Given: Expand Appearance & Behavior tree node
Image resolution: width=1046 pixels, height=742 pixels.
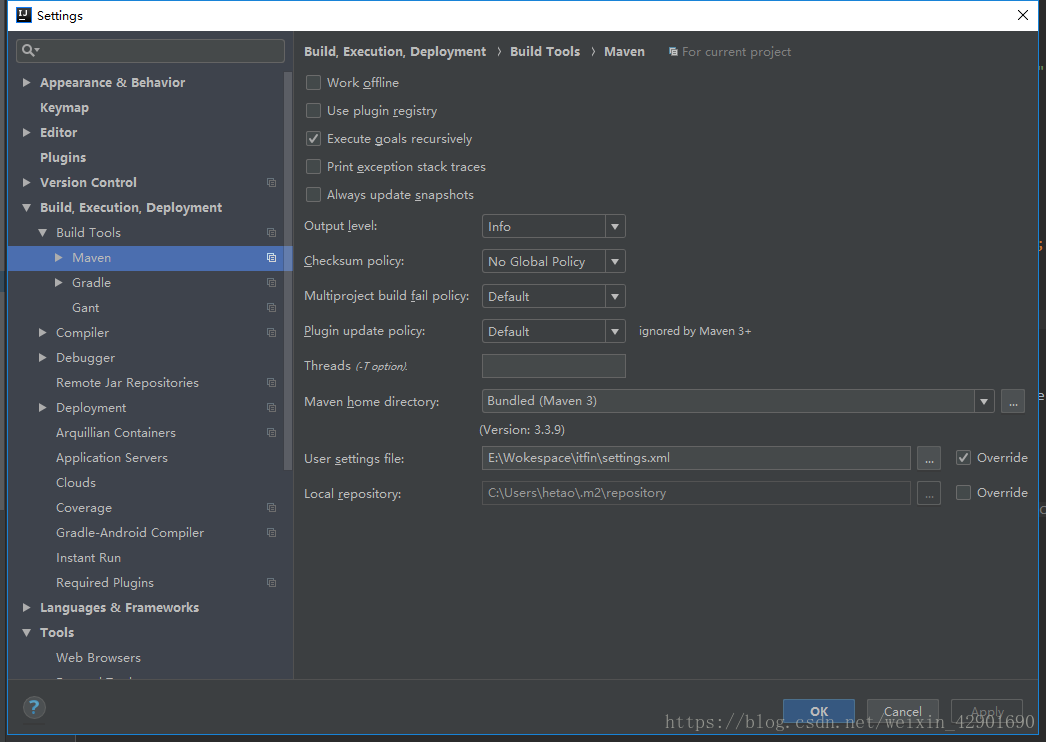Looking at the screenshot, I should pos(27,83).
